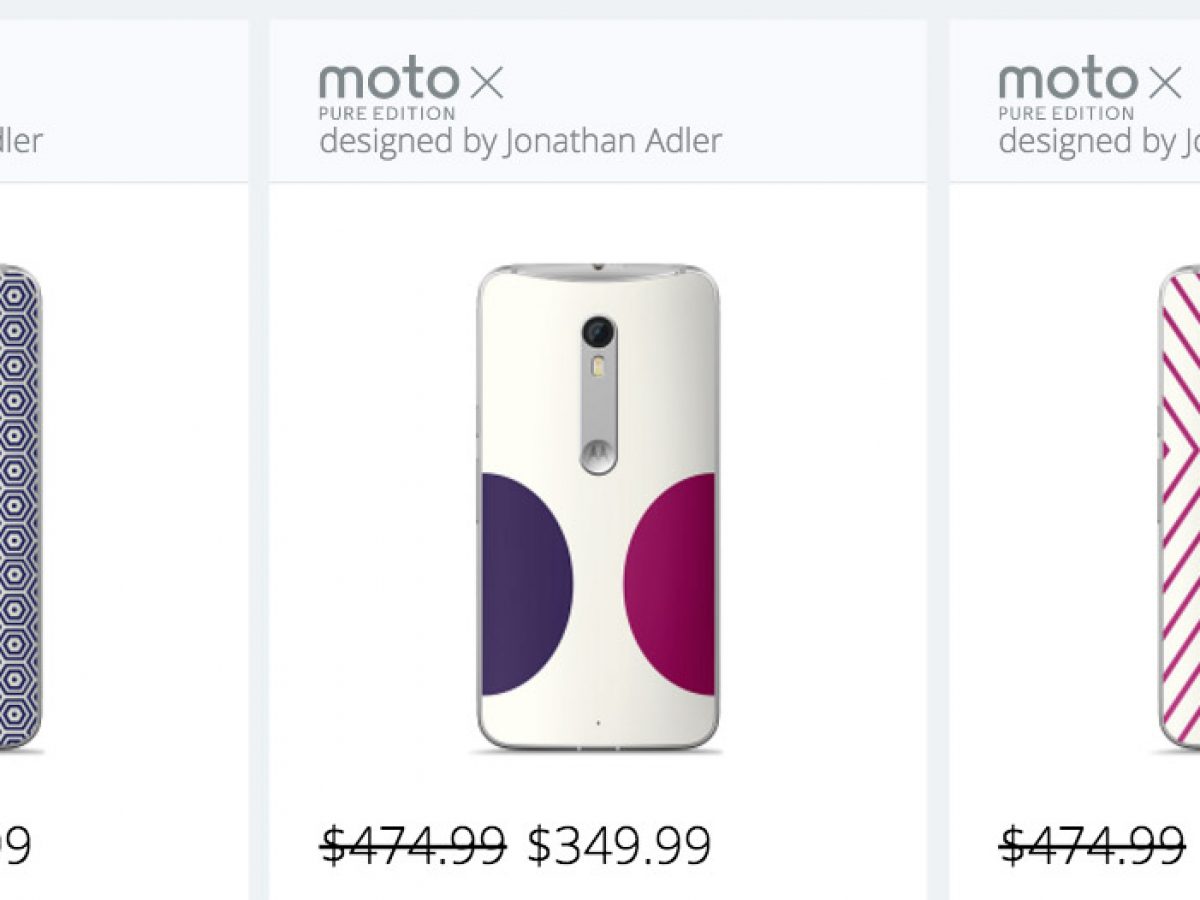The width and height of the screenshot is (1200, 900).
Task: Click the X symbol in the center card logo
Action: click(x=486, y=83)
